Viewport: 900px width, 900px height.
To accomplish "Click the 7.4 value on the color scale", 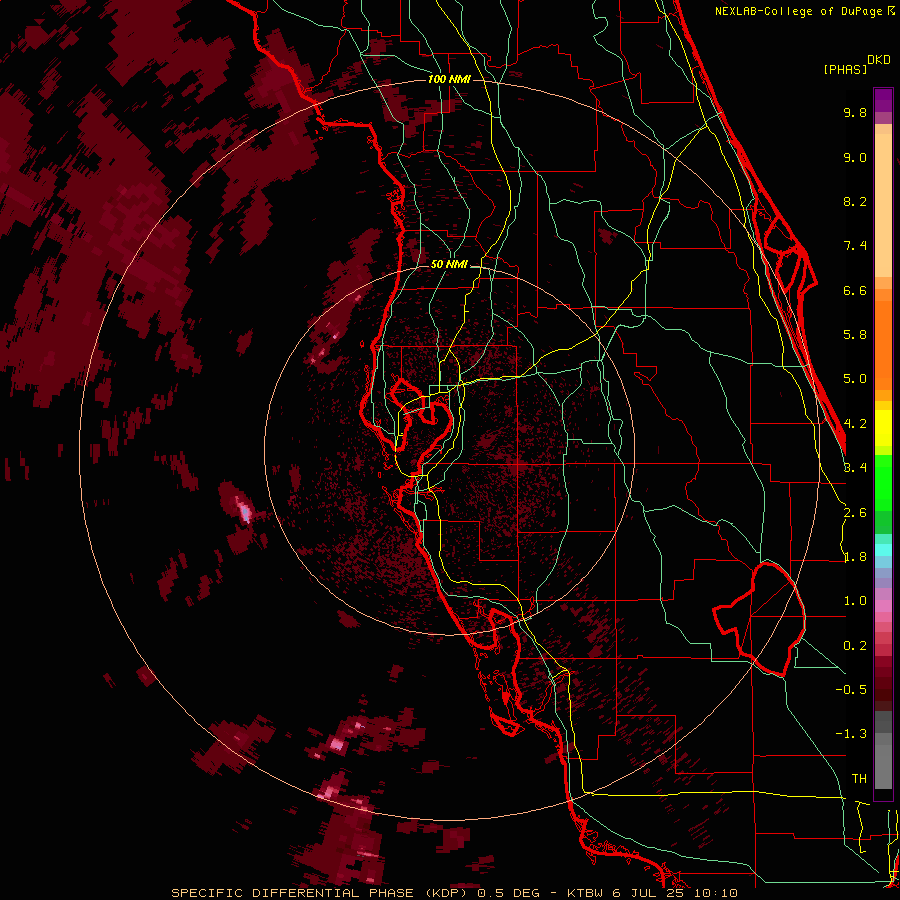I will tap(855, 246).
